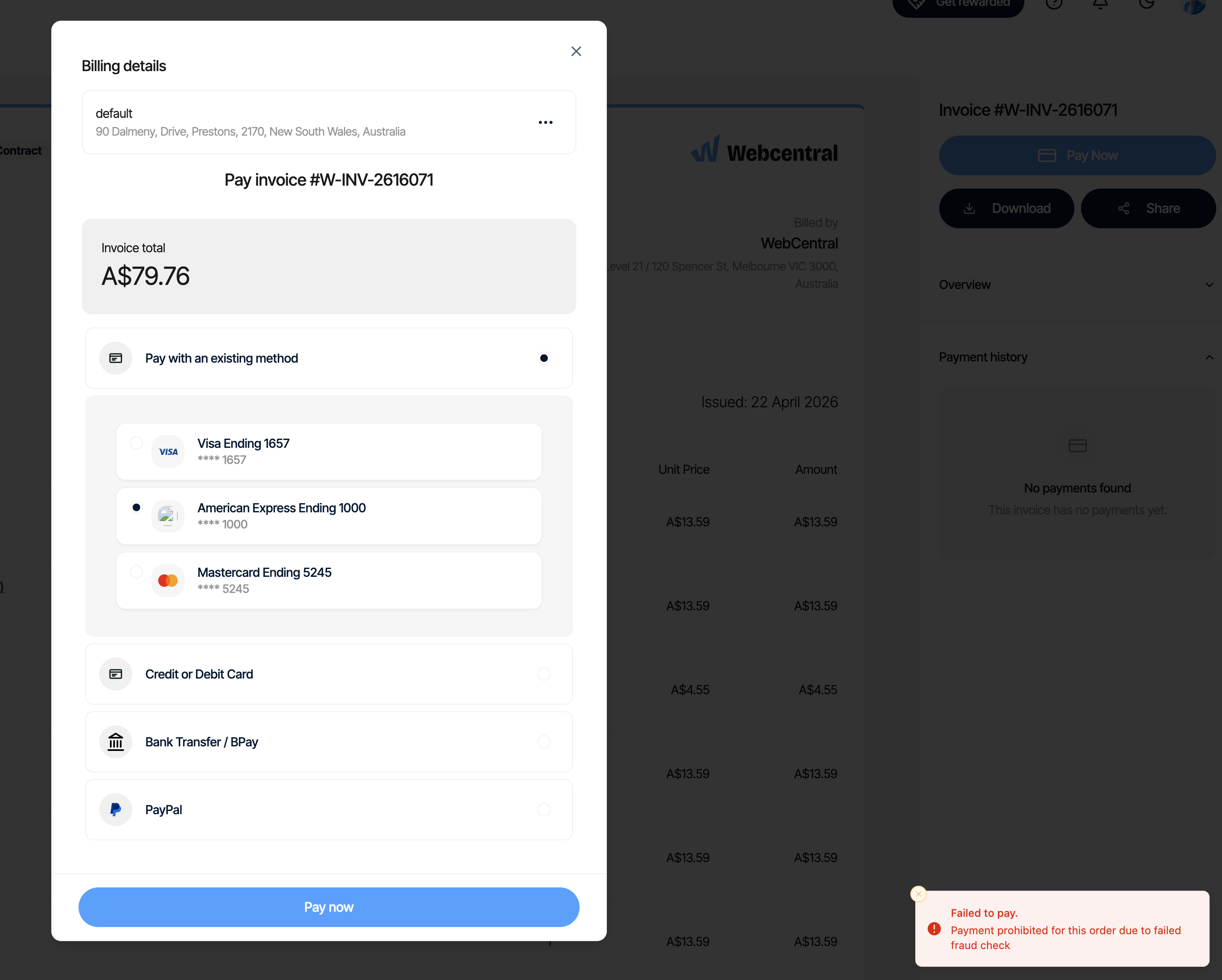Click the Share invoice button
This screenshot has height=980, width=1222.
pyautogui.click(x=1148, y=208)
